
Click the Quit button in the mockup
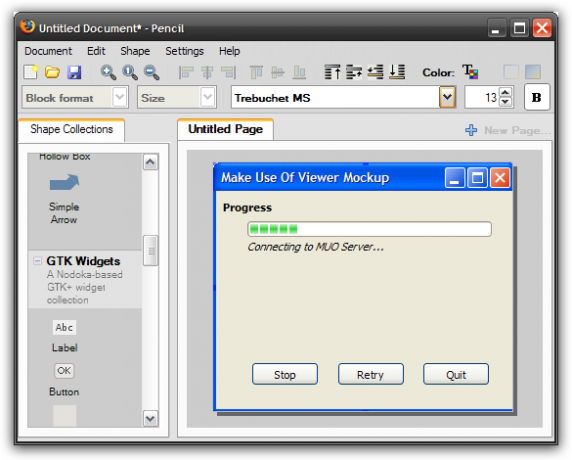tap(456, 374)
